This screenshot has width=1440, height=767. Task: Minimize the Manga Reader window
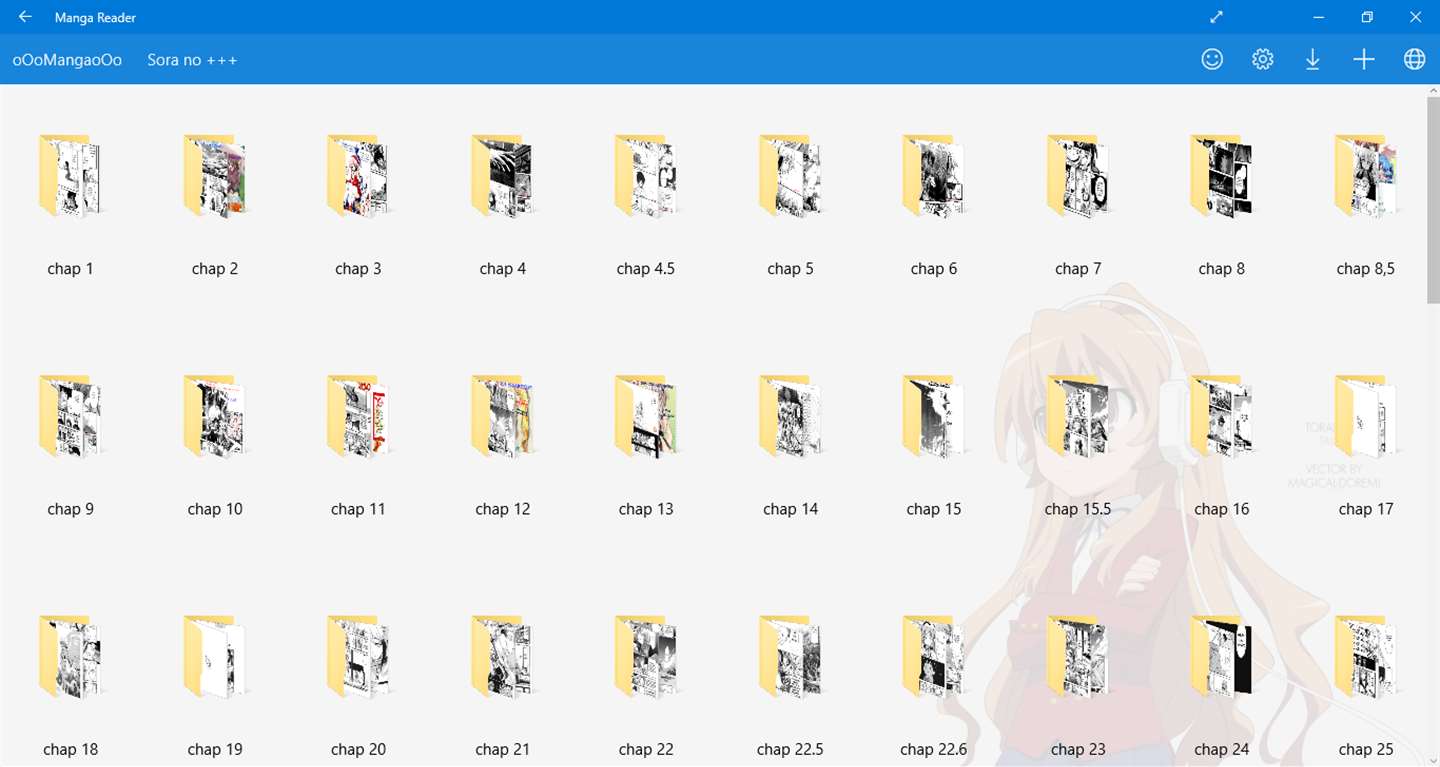click(x=1319, y=17)
